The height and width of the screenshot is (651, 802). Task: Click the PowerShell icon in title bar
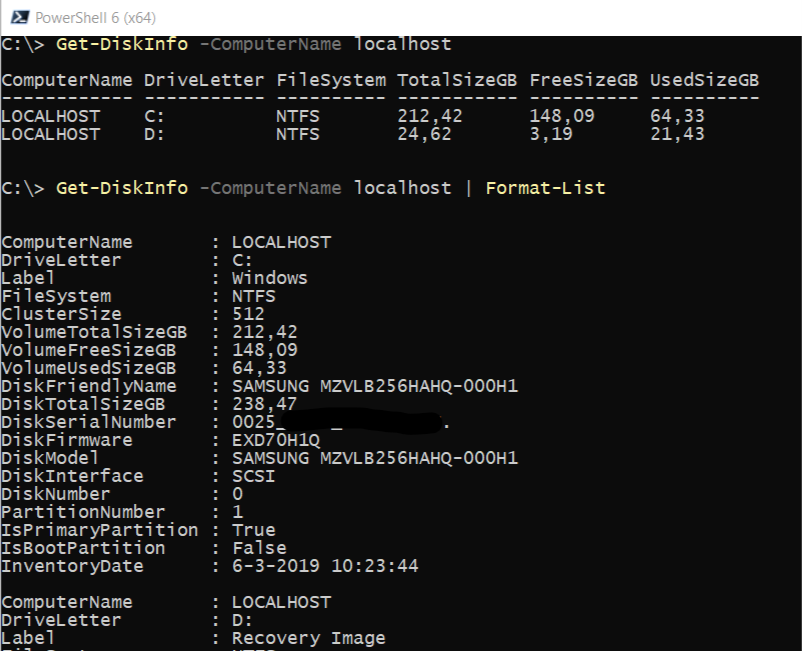(x=16, y=17)
